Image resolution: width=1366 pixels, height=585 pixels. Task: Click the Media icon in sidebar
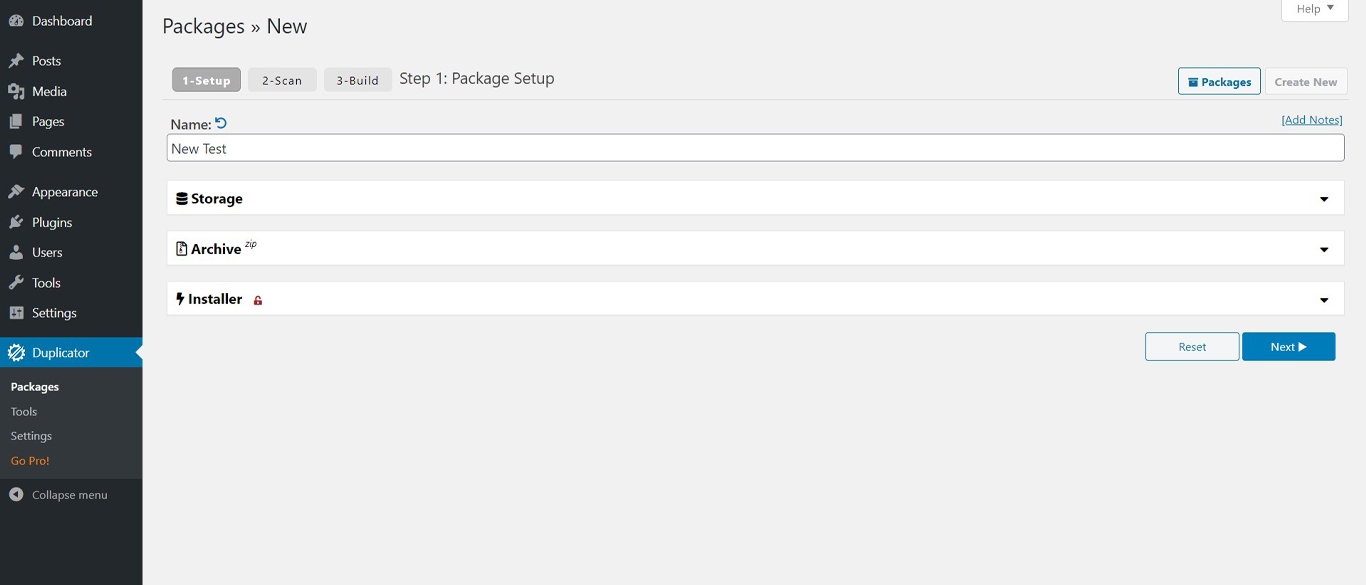click(16, 91)
